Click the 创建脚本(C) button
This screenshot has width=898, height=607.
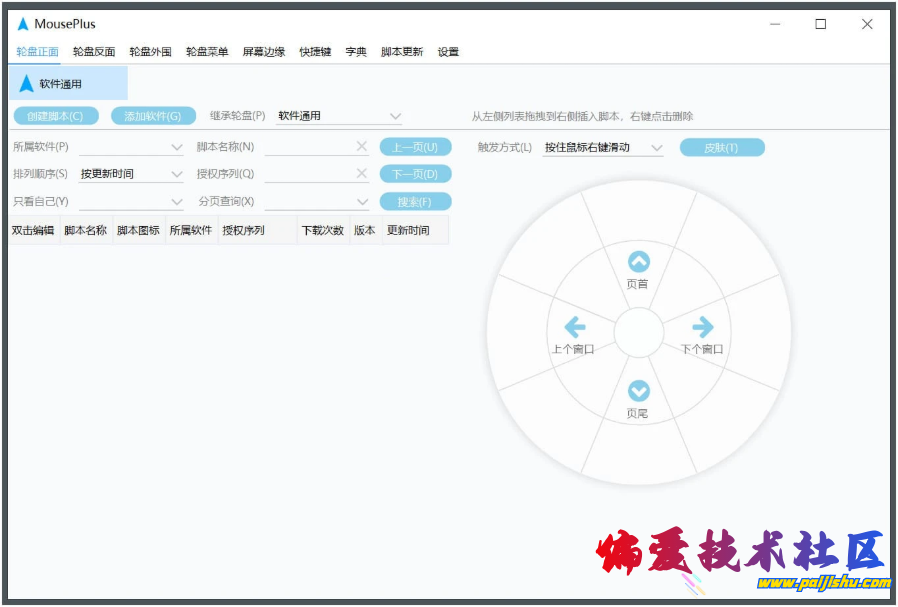tap(56, 116)
